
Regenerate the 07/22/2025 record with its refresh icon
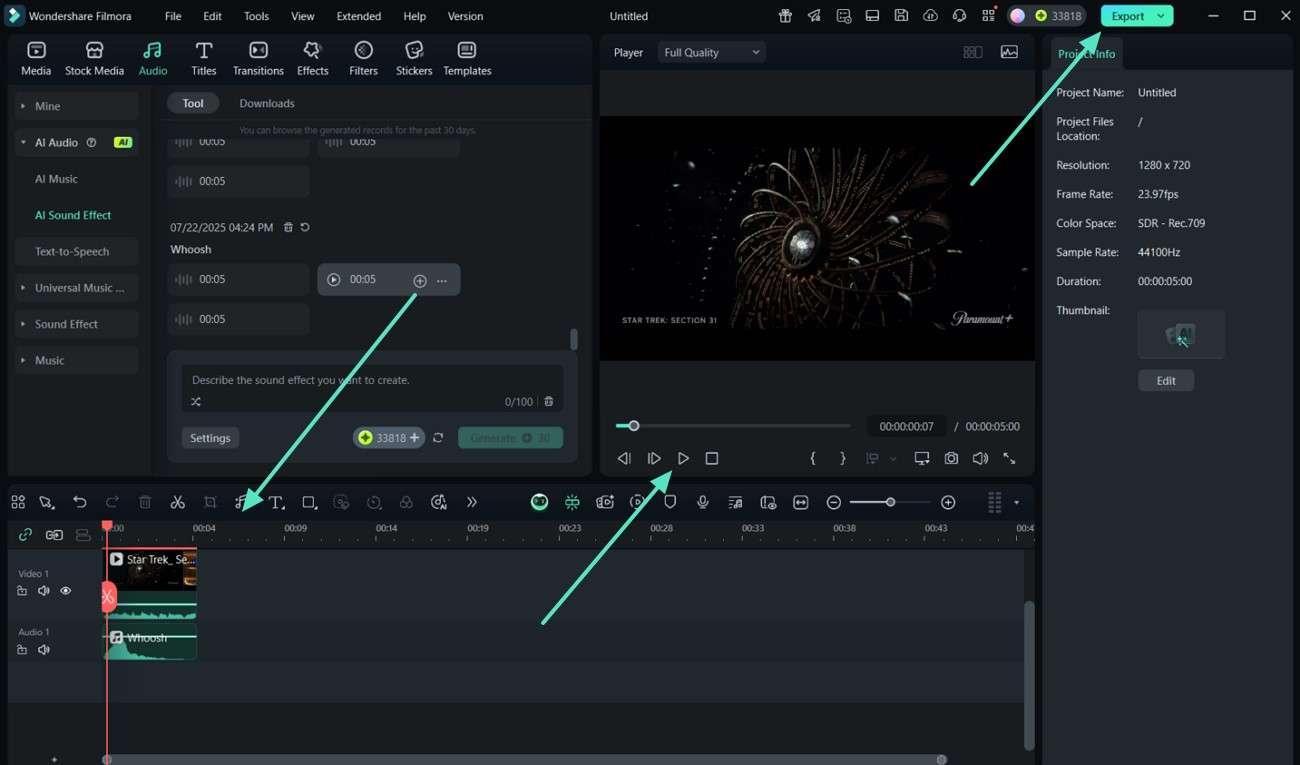click(x=305, y=227)
